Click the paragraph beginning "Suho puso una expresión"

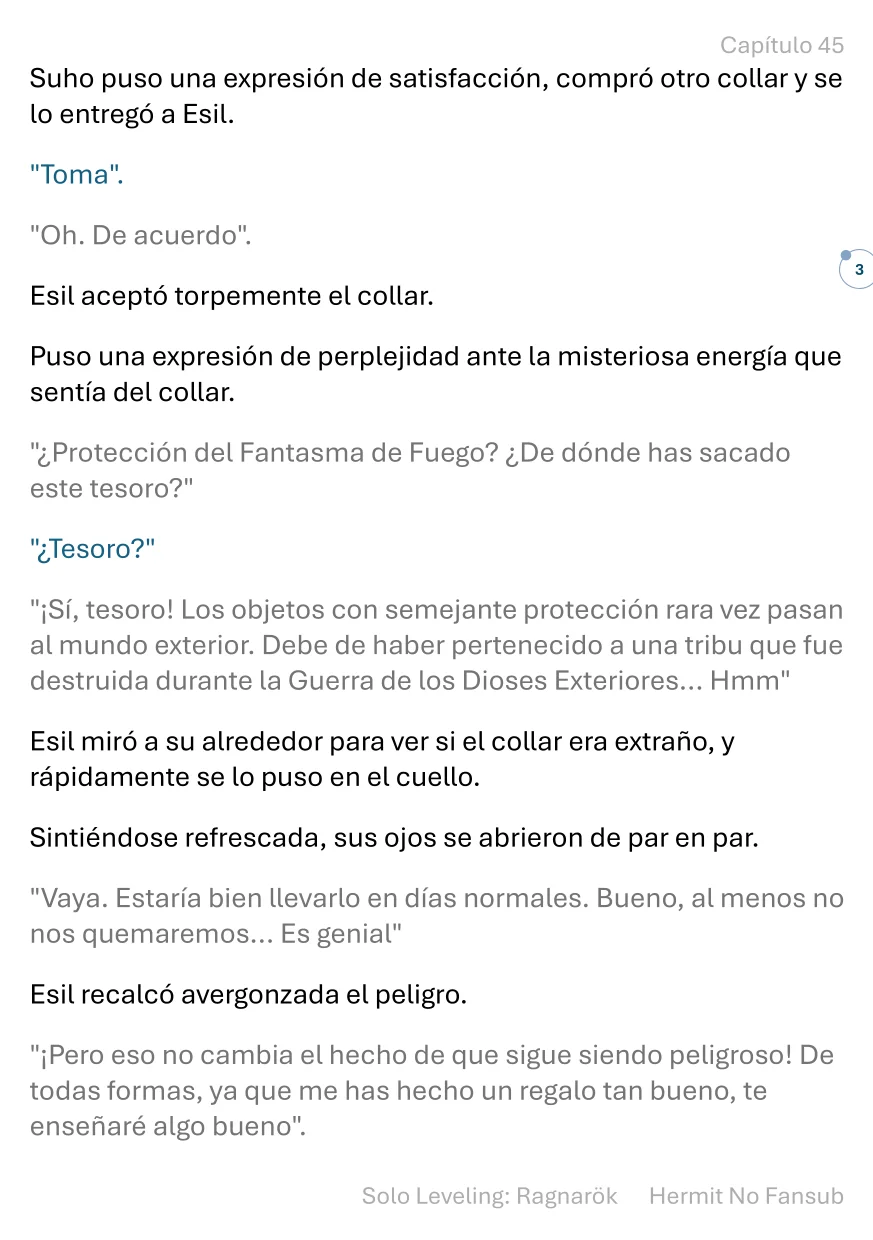[436, 96]
